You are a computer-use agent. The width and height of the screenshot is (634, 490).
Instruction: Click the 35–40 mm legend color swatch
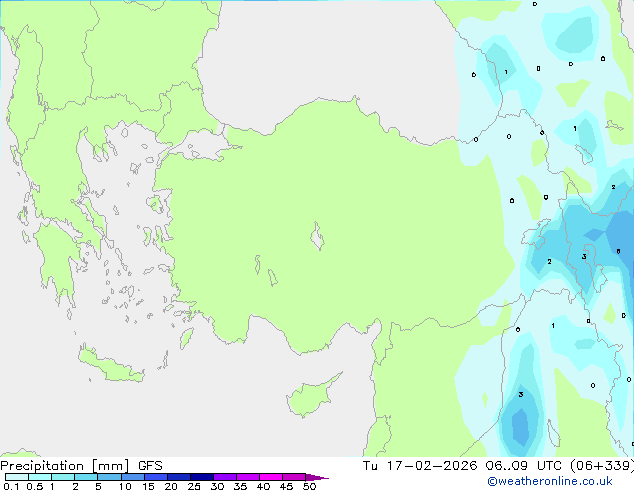click(x=248, y=477)
